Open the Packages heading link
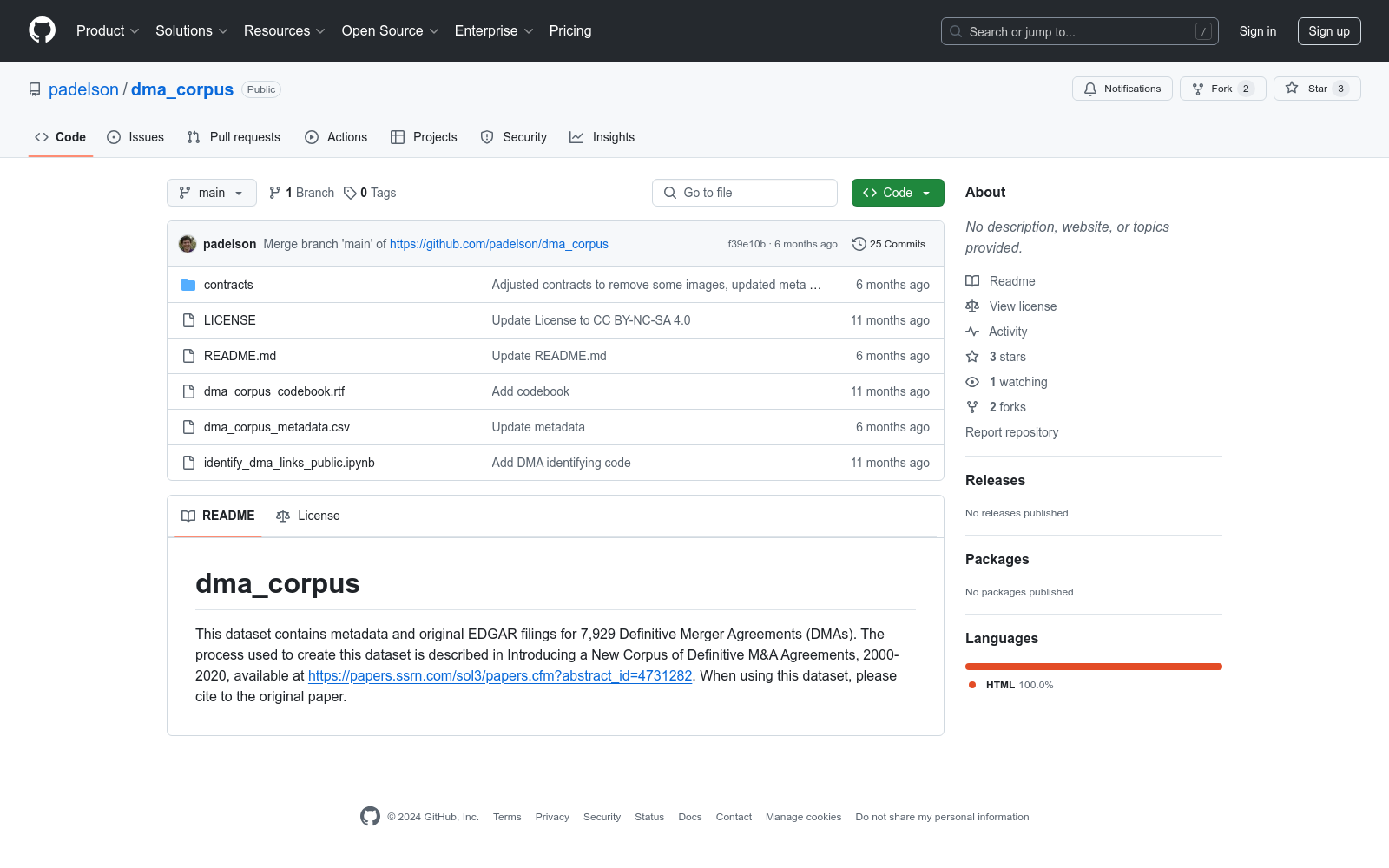 [x=997, y=559]
